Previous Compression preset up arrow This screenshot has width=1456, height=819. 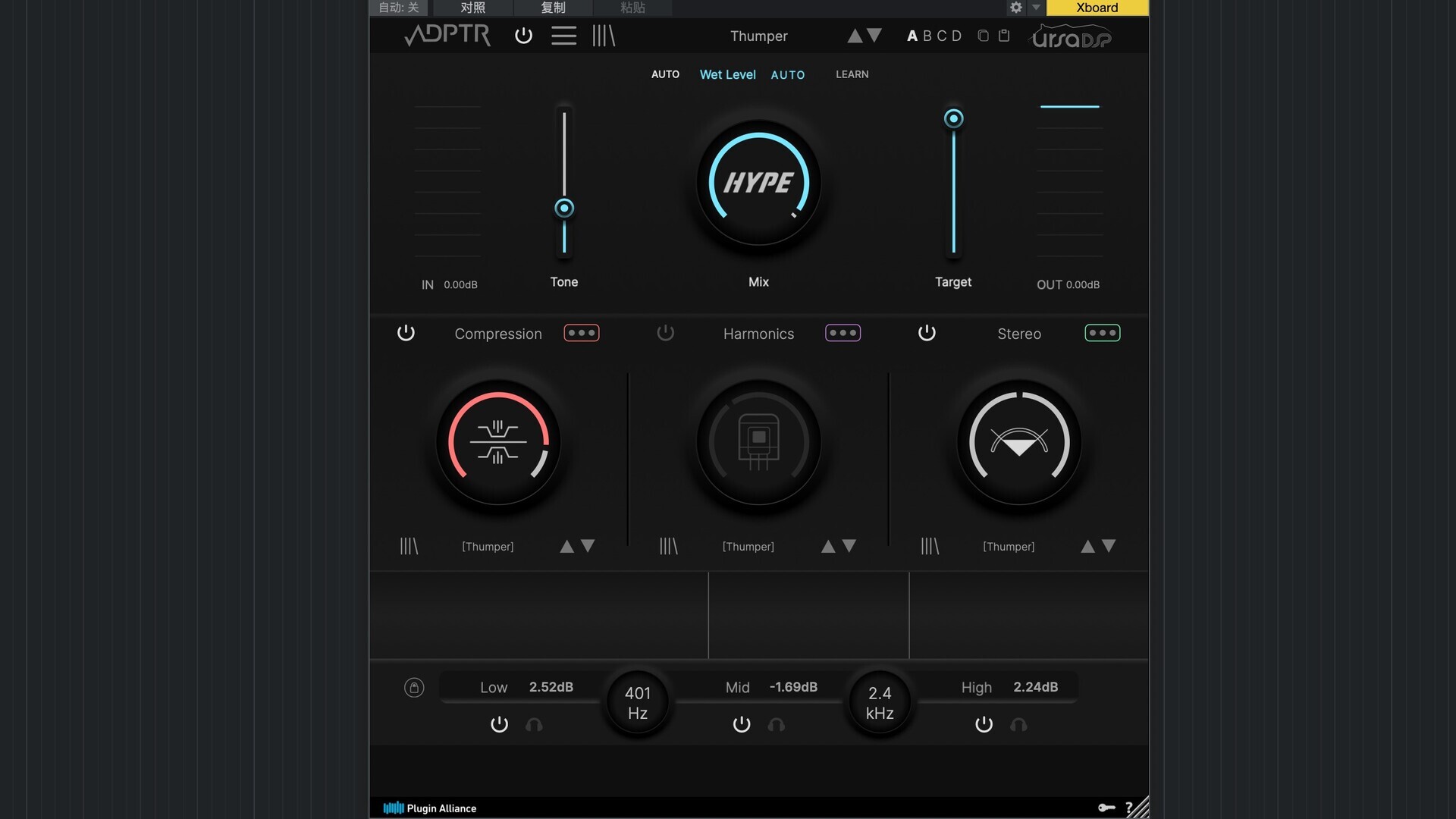click(x=566, y=546)
